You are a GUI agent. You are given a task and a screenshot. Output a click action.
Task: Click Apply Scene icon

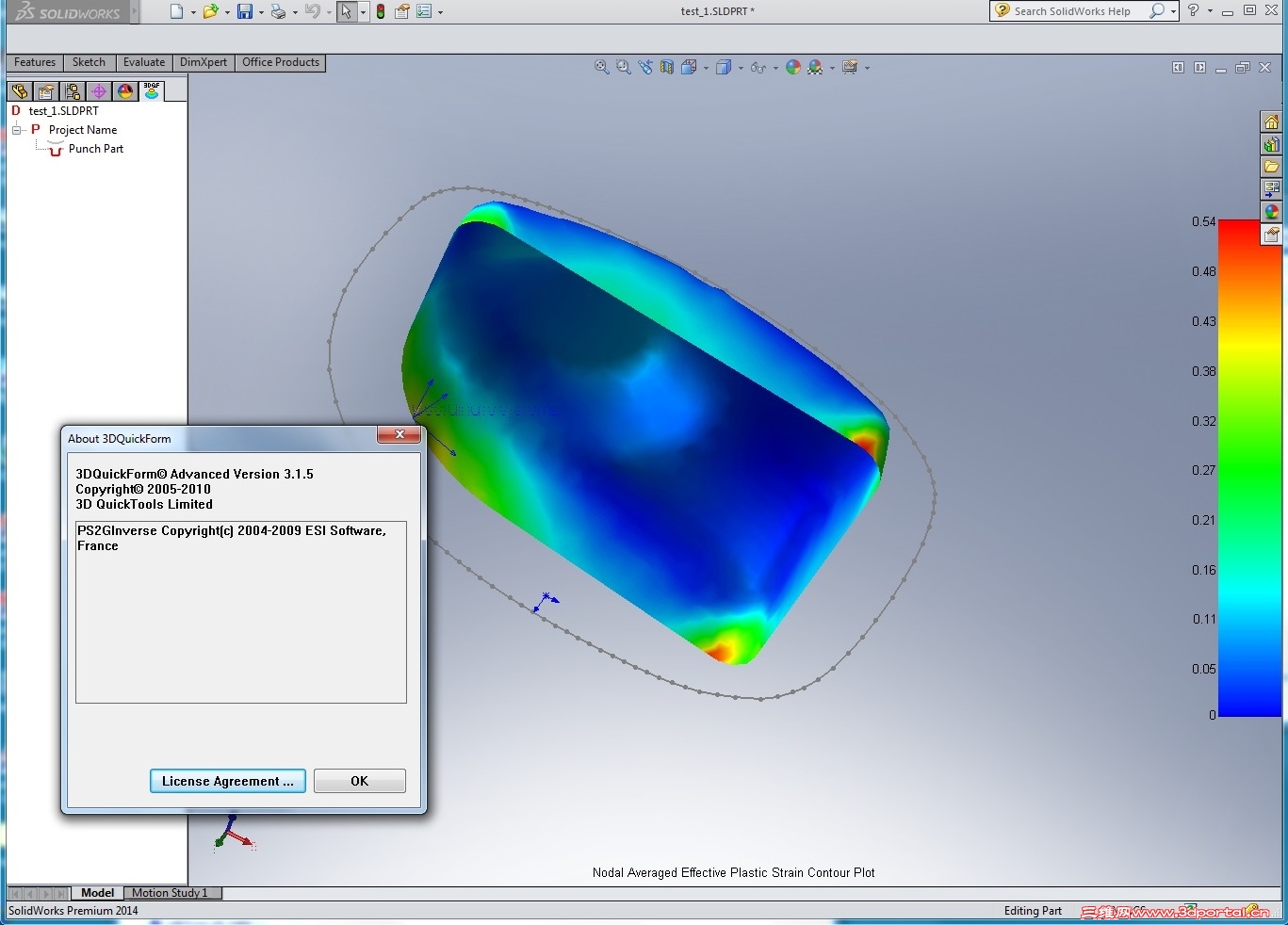(816, 67)
